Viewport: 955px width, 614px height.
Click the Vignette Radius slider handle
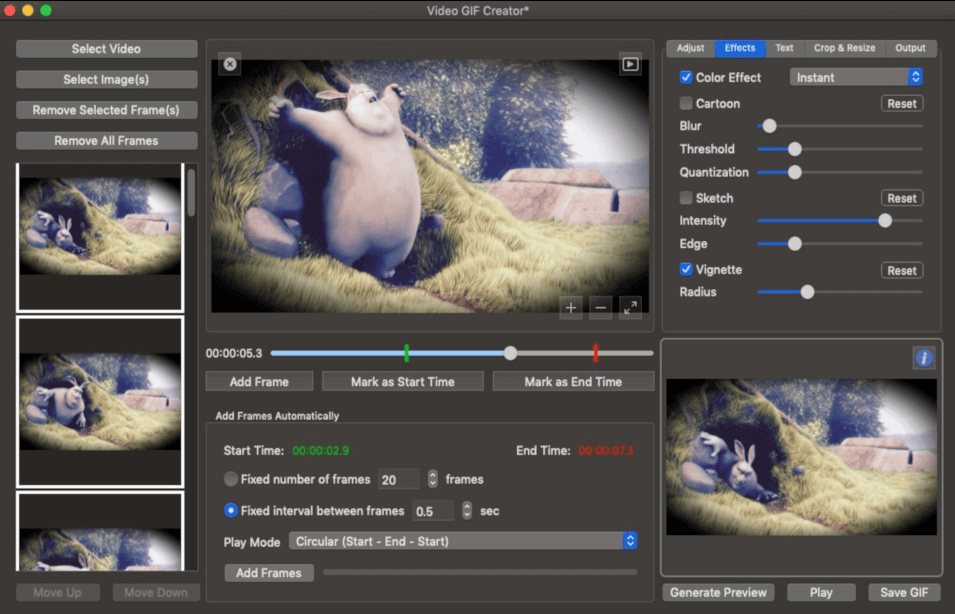(808, 292)
